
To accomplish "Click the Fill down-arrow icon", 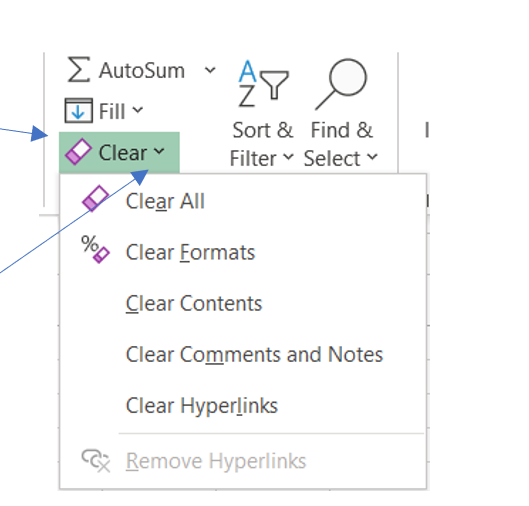I will tap(78, 110).
